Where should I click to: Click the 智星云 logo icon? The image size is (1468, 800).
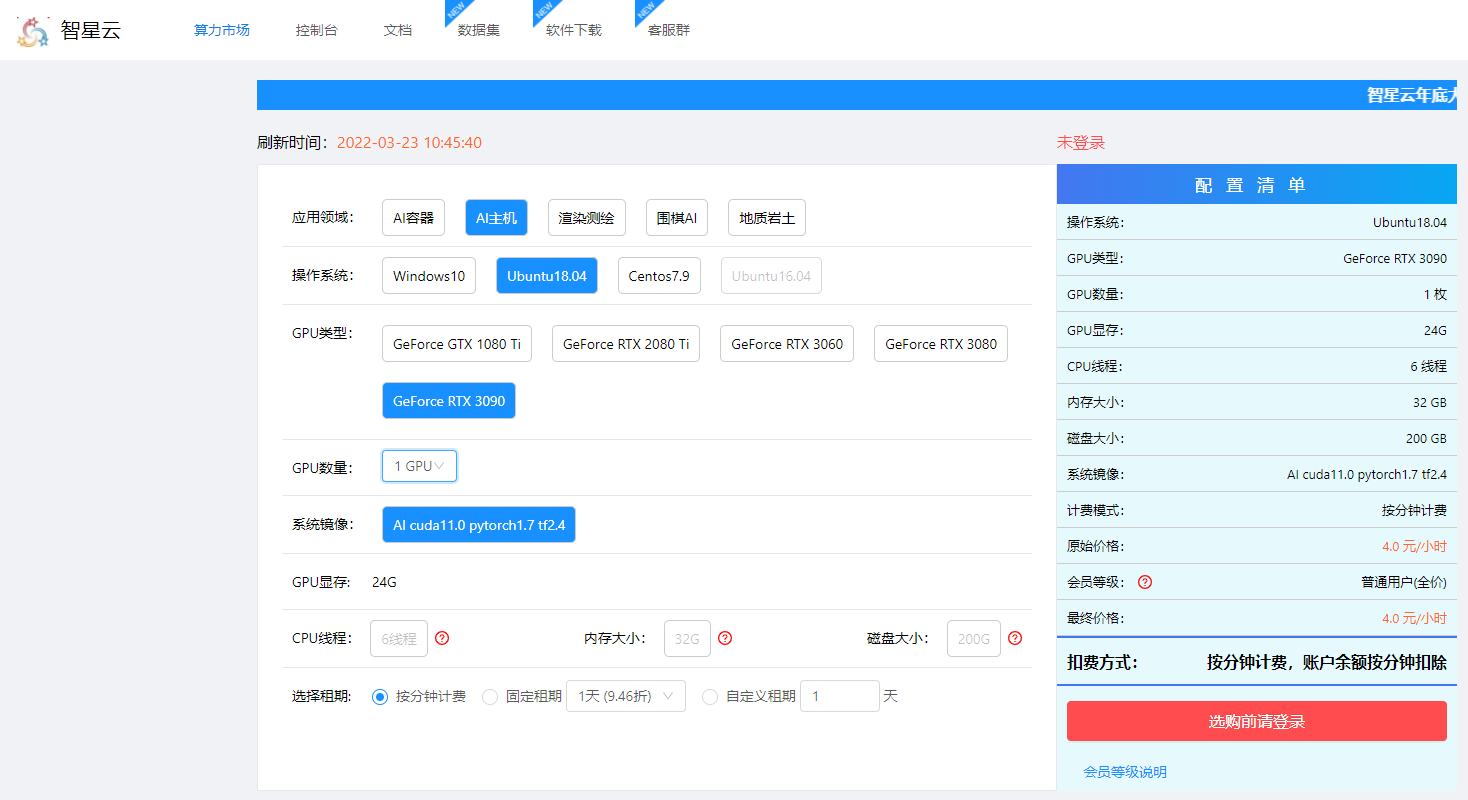(x=33, y=32)
